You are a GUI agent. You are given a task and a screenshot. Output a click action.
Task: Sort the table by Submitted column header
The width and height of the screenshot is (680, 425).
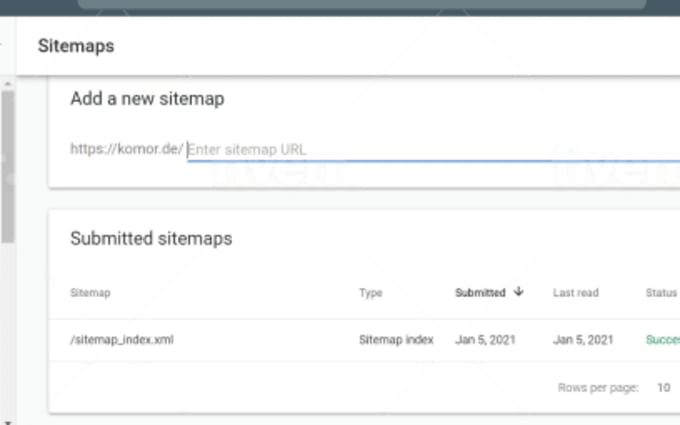click(x=480, y=293)
